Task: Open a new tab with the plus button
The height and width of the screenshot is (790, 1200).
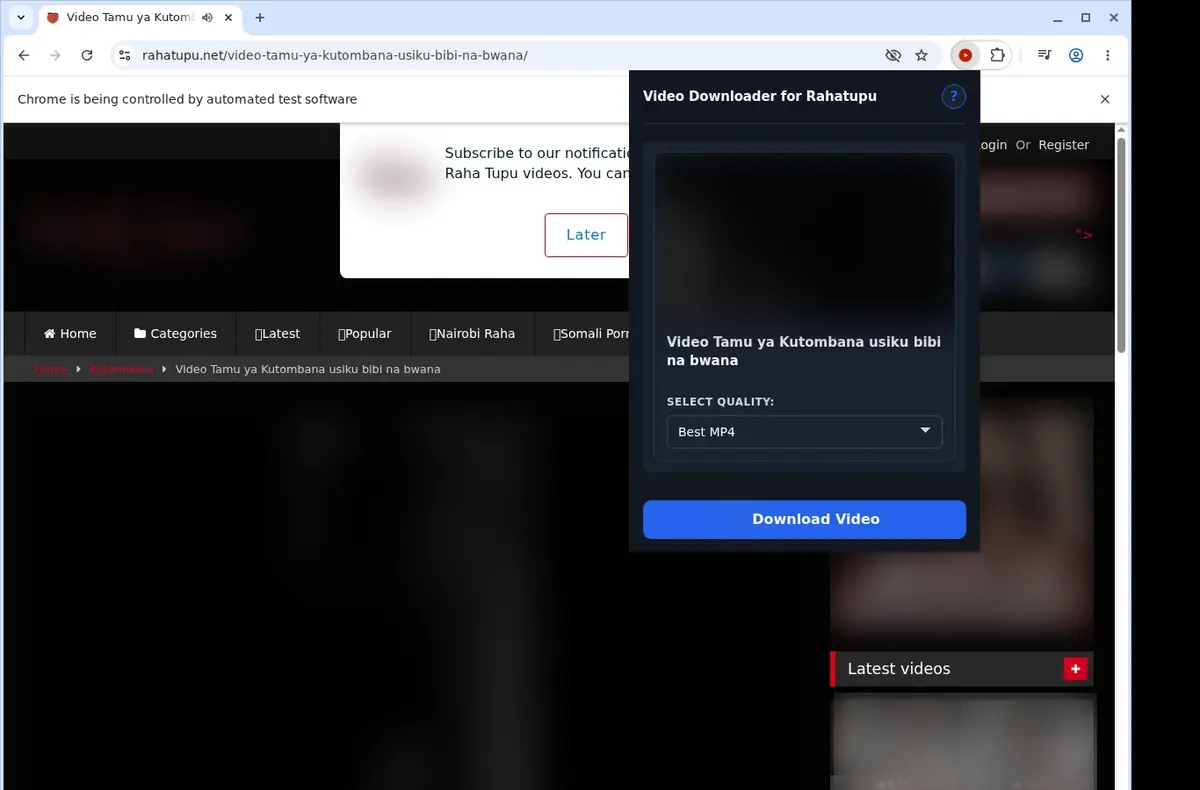Action: coord(260,18)
